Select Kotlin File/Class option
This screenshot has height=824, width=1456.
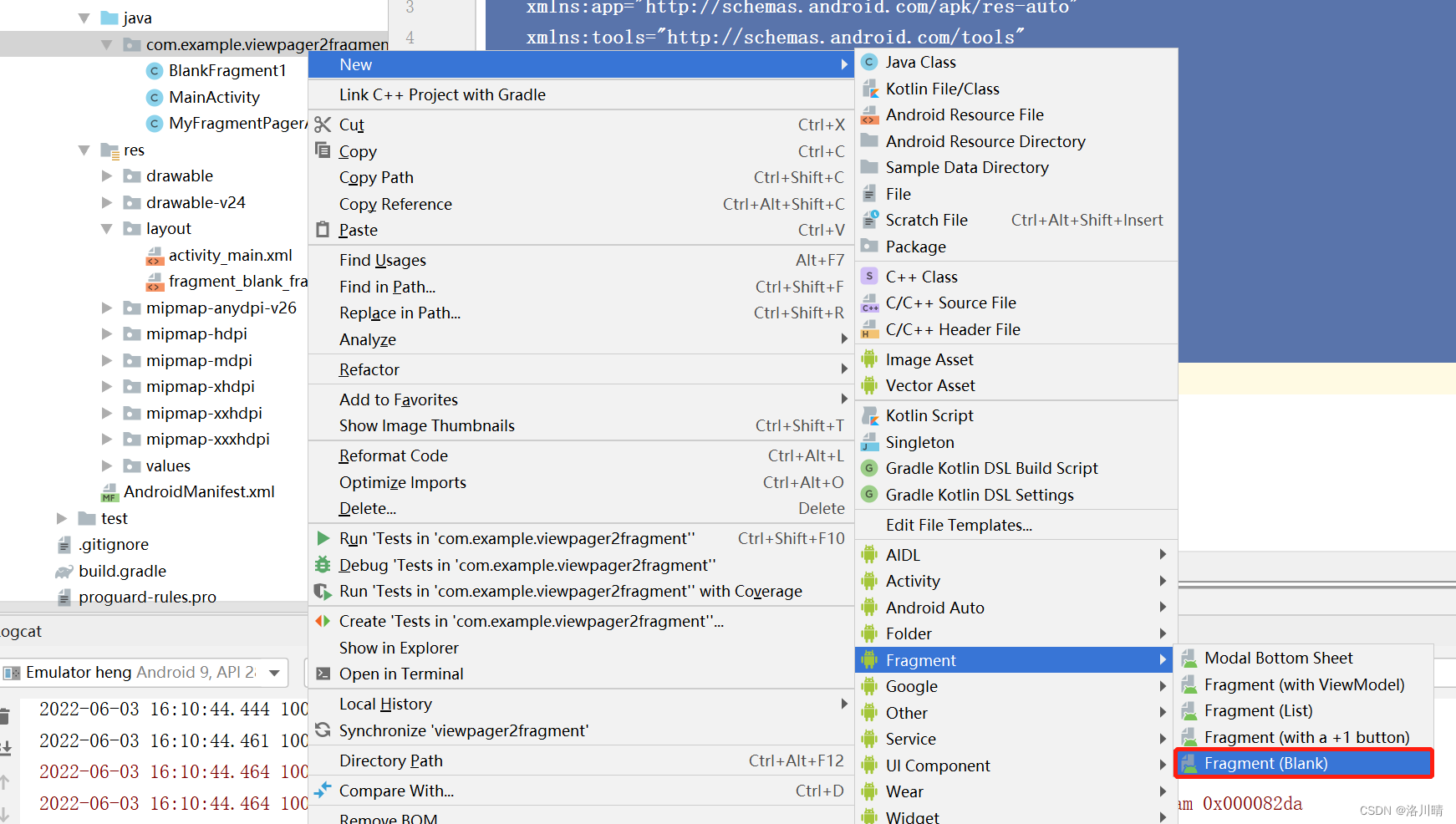(x=942, y=88)
